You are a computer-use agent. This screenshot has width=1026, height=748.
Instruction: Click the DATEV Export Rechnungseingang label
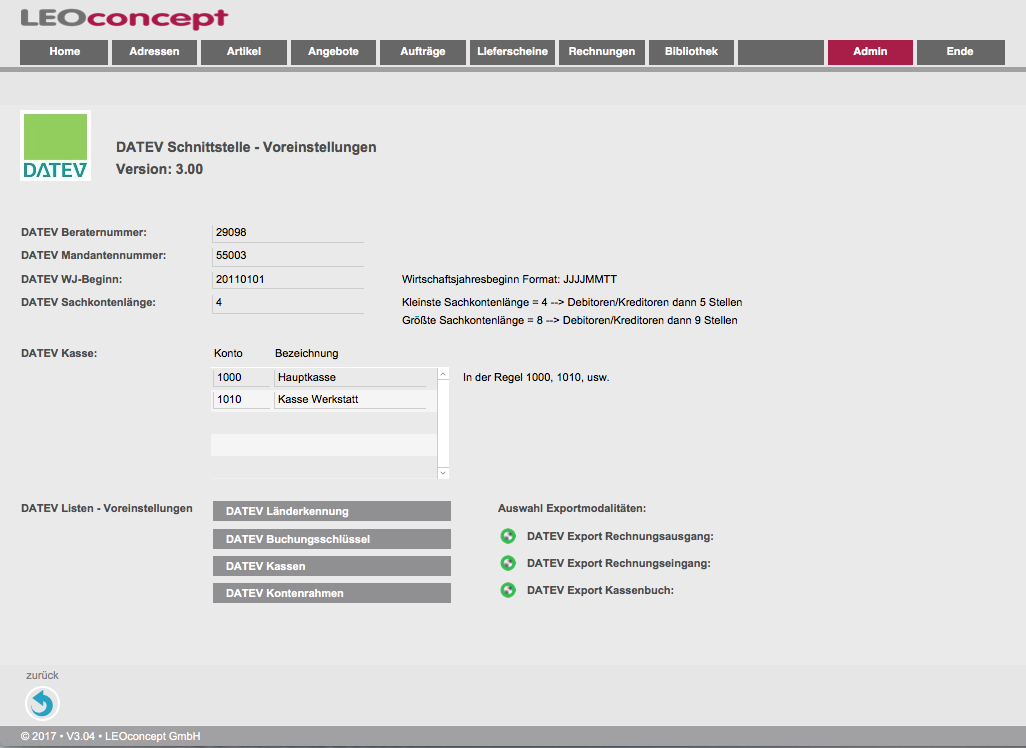[x=618, y=563]
